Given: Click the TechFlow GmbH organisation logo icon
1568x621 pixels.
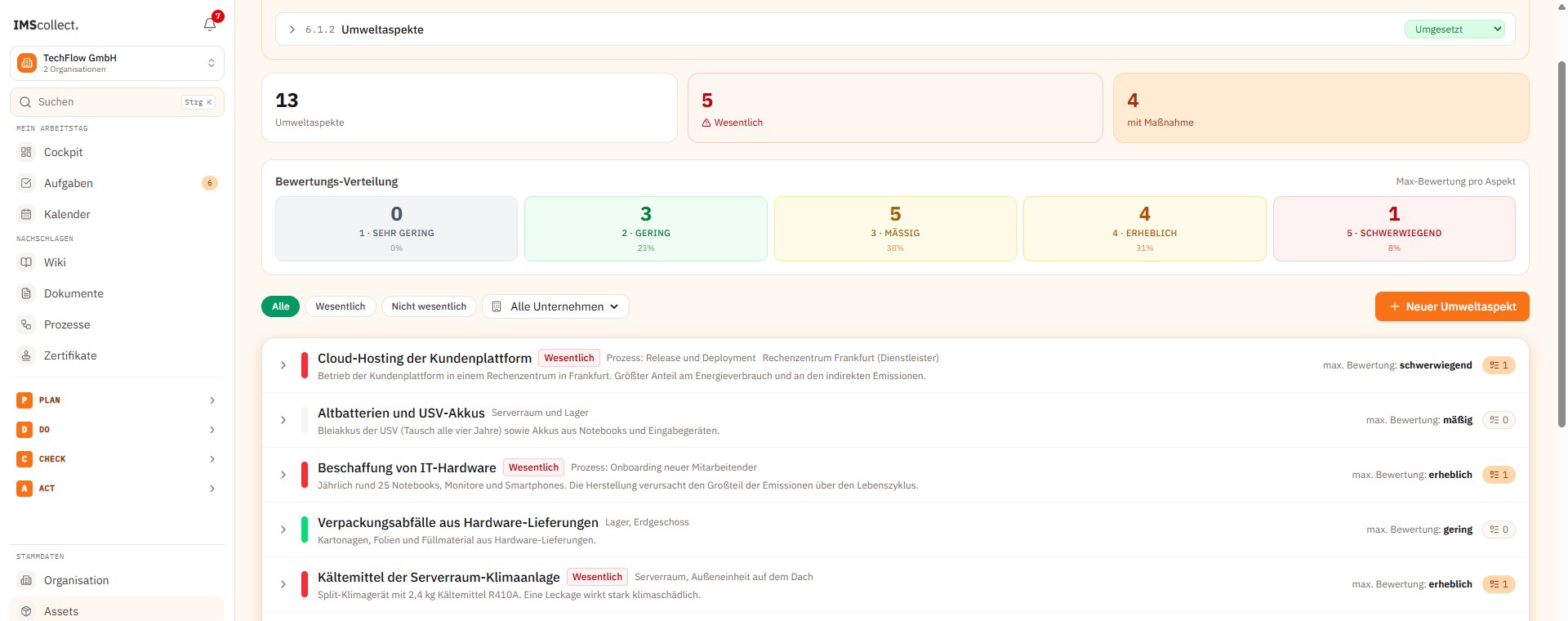Looking at the screenshot, I should [x=27, y=63].
